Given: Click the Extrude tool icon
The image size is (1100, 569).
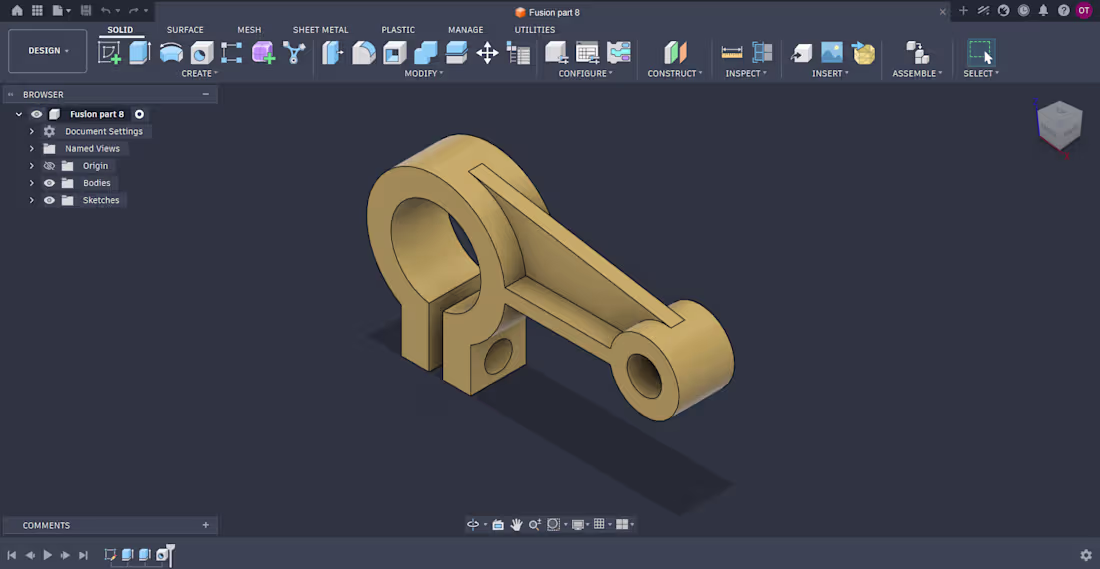Looking at the screenshot, I should click(x=140, y=53).
